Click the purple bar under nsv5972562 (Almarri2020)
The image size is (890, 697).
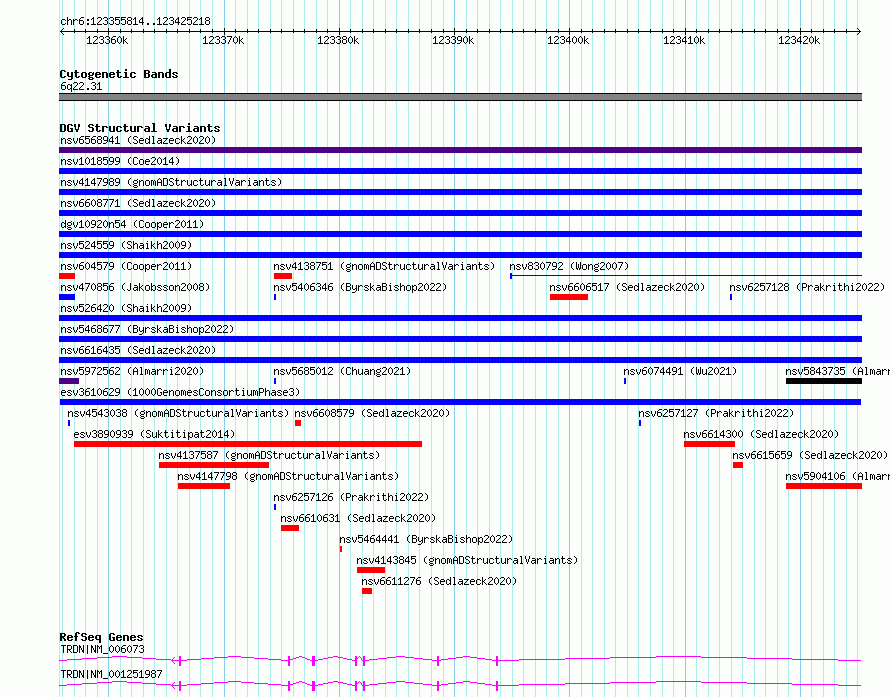click(x=69, y=381)
